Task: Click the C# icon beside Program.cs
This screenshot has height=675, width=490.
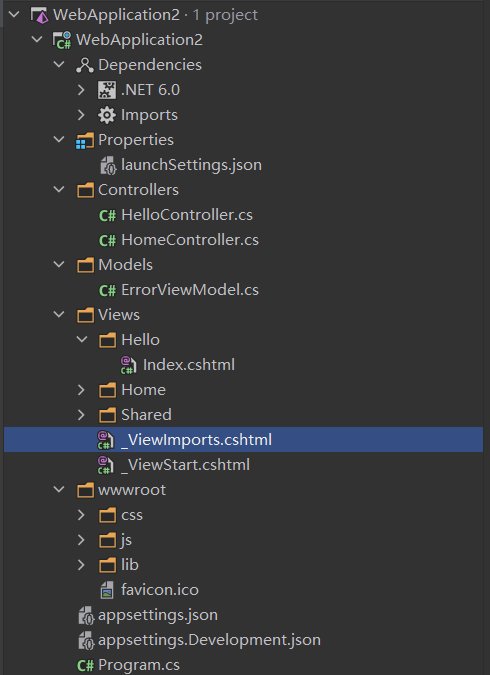Action: pyautogui.click(x=85, y=665)
